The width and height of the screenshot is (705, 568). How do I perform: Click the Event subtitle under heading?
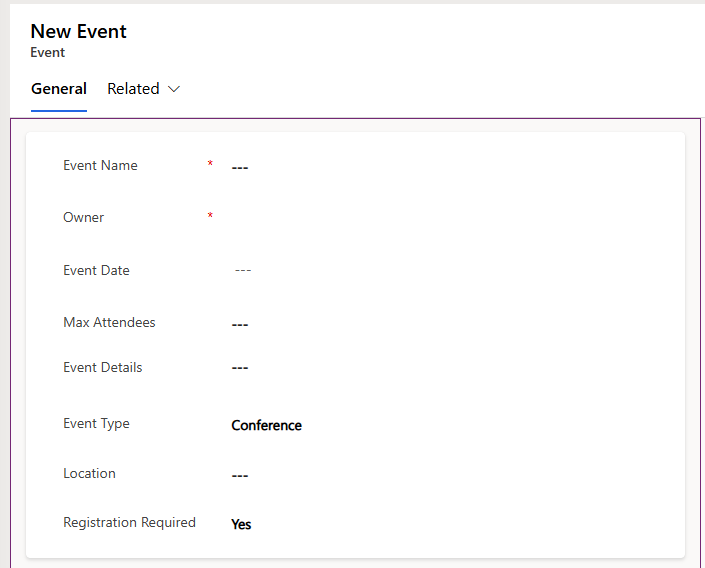(x=48, y=53)
